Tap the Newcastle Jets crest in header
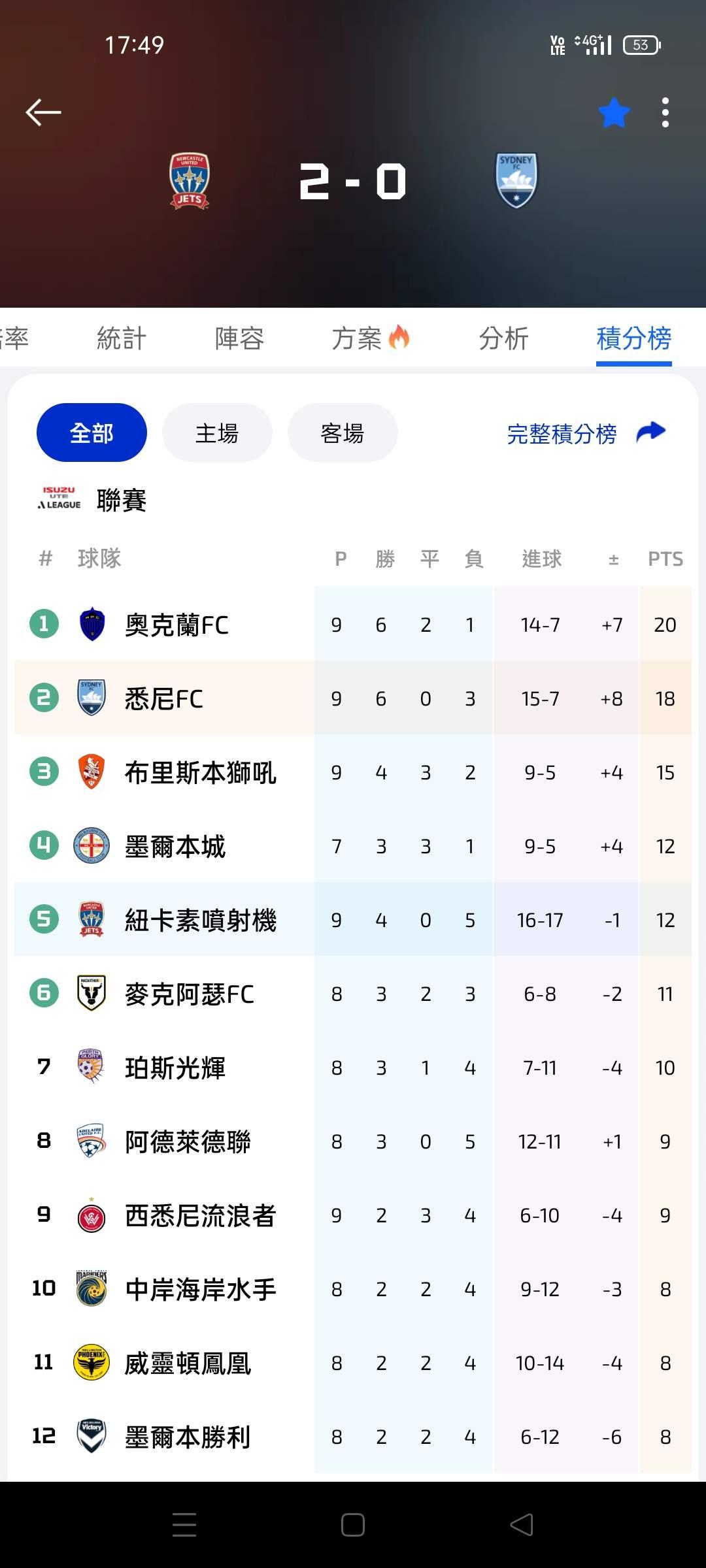Screen dimensions: 706x1568 [190, 181]
